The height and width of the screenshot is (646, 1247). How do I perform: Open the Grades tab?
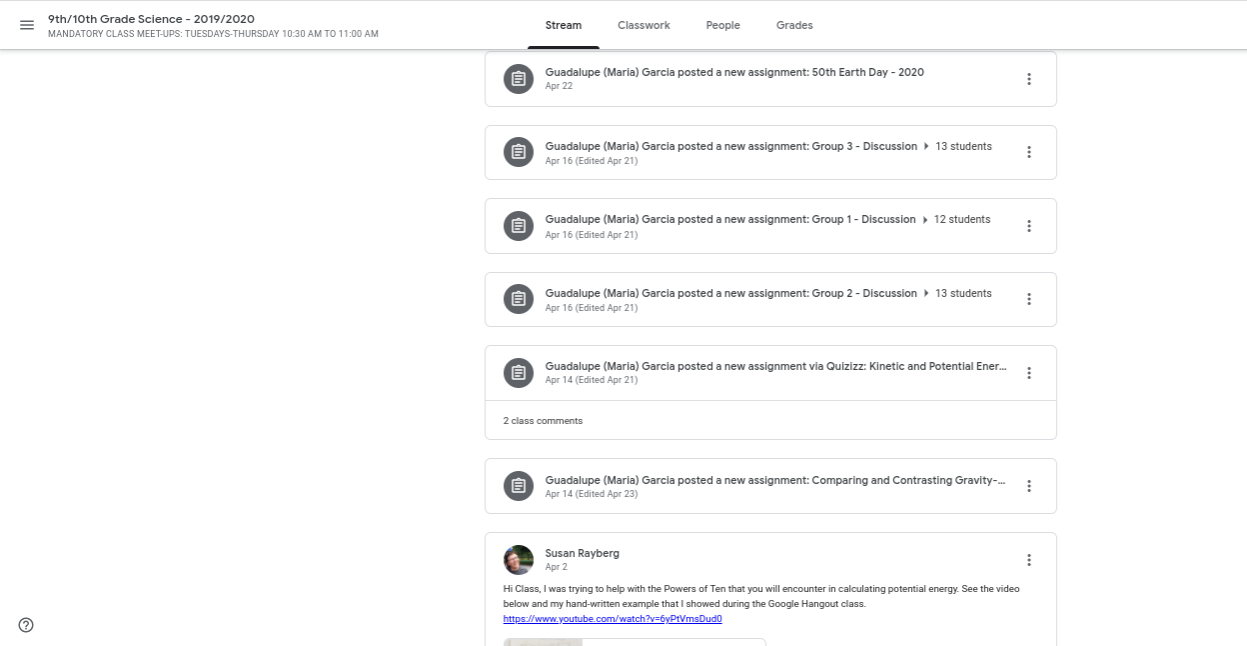pos(794,25)
